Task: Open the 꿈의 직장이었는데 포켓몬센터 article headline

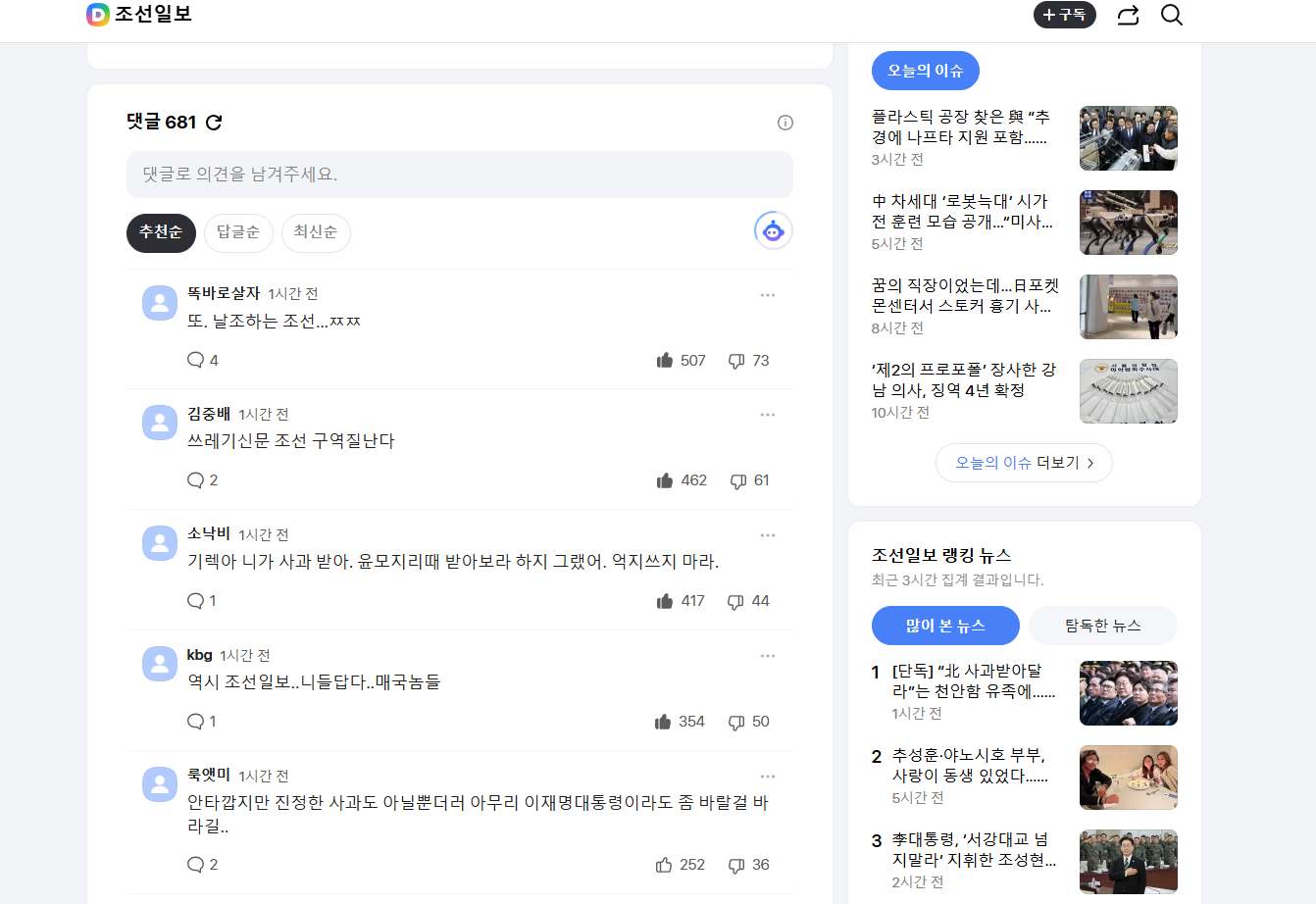Action: (x=966, y=296)
